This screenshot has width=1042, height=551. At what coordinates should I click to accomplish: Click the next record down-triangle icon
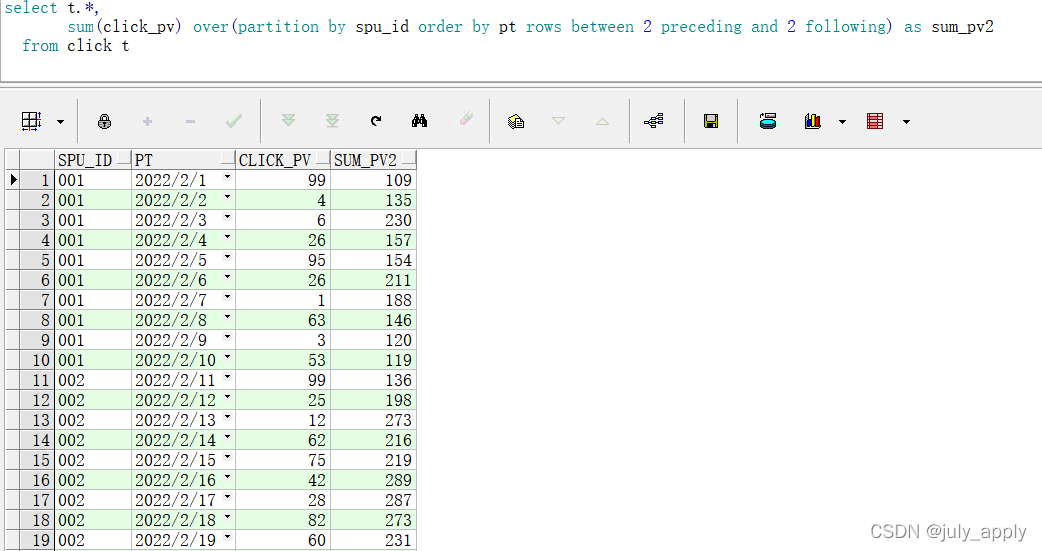pyautogui.click(x=558, y=121)
